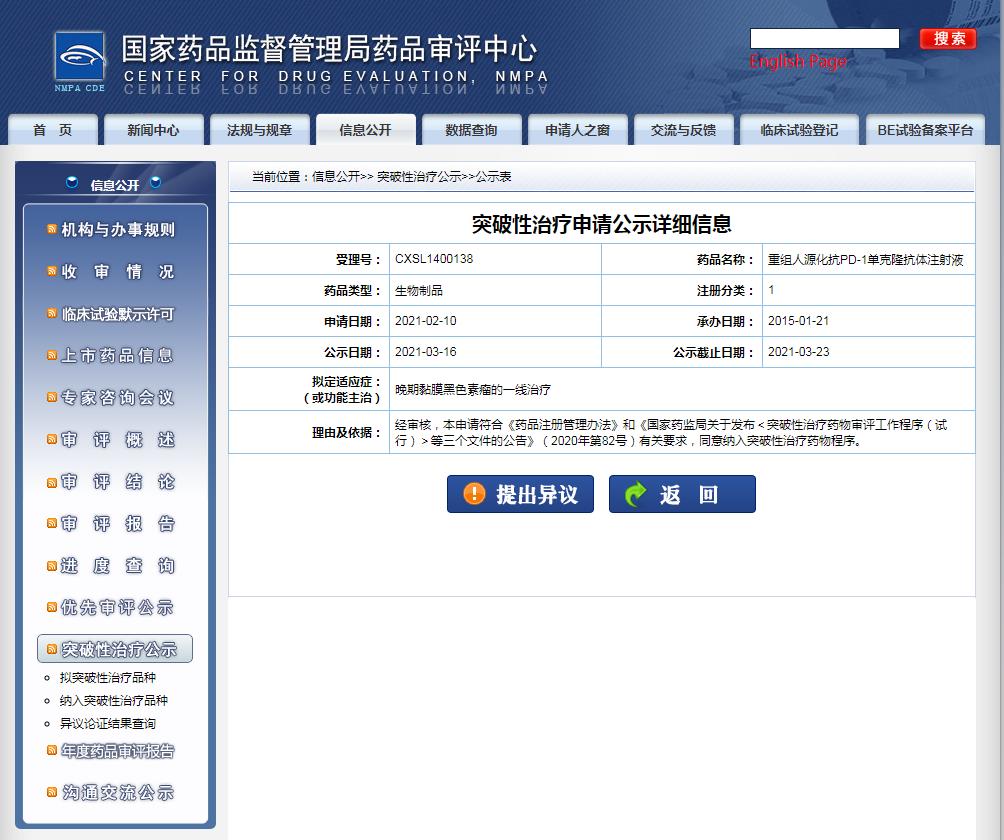
Task: Click the icon next to 专家咨询会议
Action: pos(52,398)
